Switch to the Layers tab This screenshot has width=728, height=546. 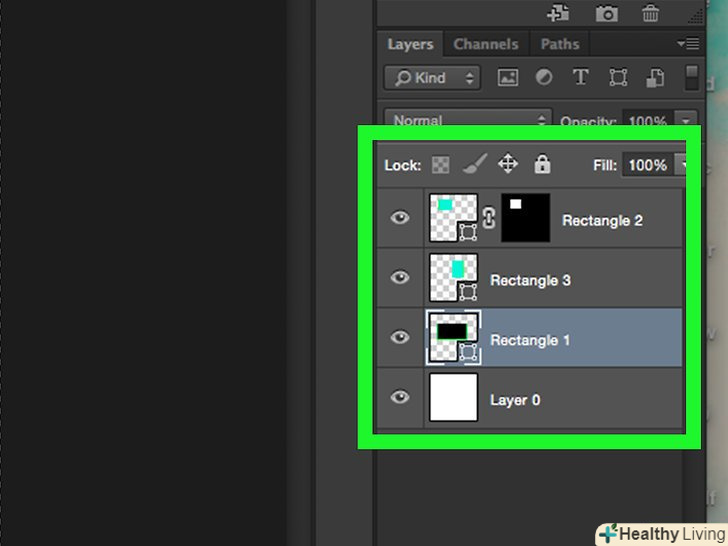click(410, 44)
